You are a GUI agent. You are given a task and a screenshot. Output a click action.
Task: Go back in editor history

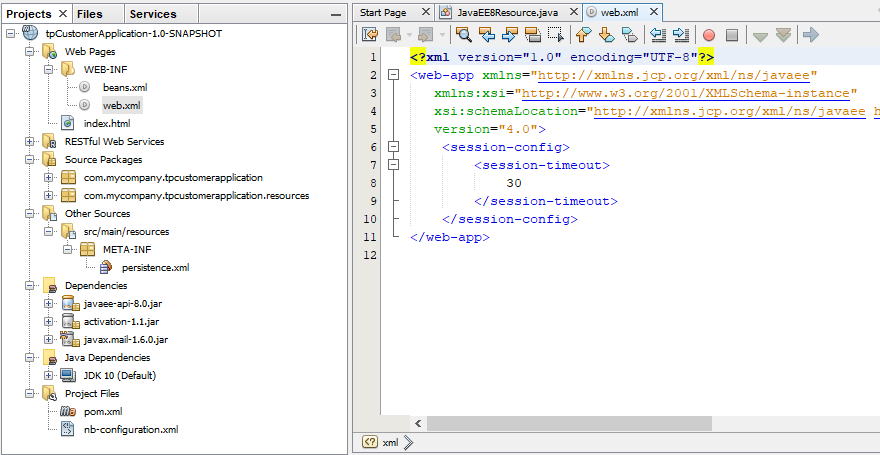(395, 35)
